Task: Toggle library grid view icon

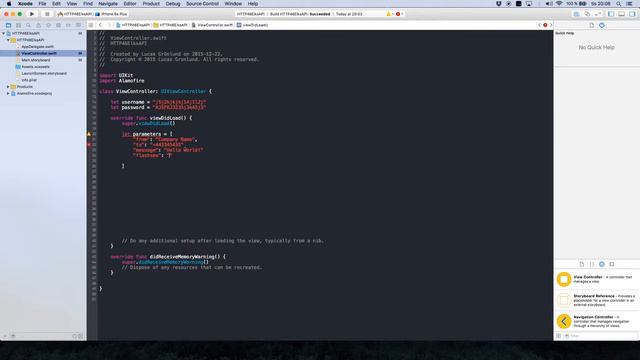Action: pos(558,336)
